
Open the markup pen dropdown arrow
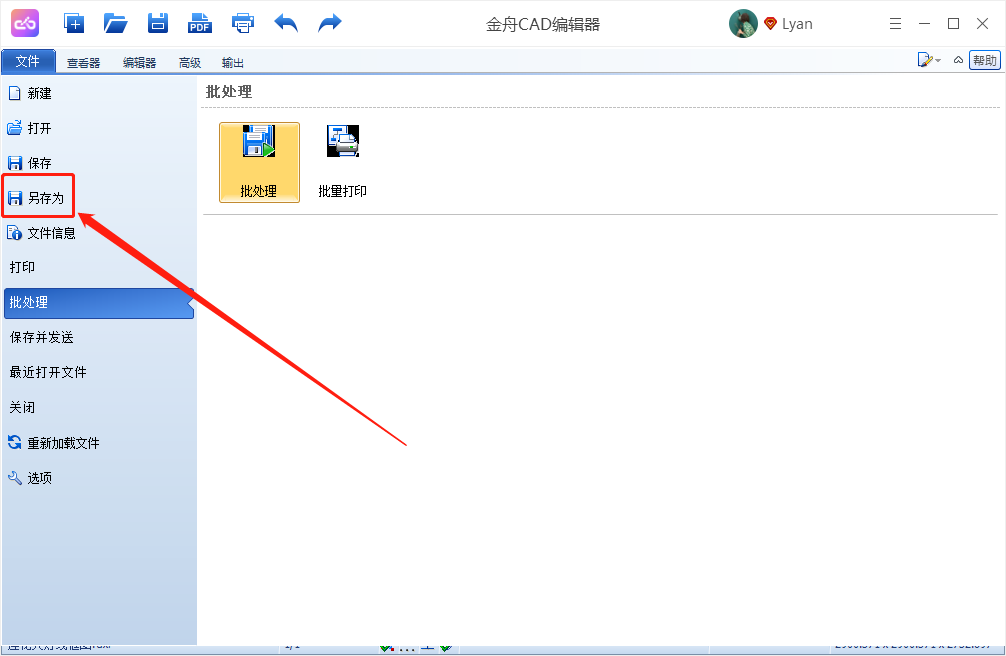coord(938,59)
